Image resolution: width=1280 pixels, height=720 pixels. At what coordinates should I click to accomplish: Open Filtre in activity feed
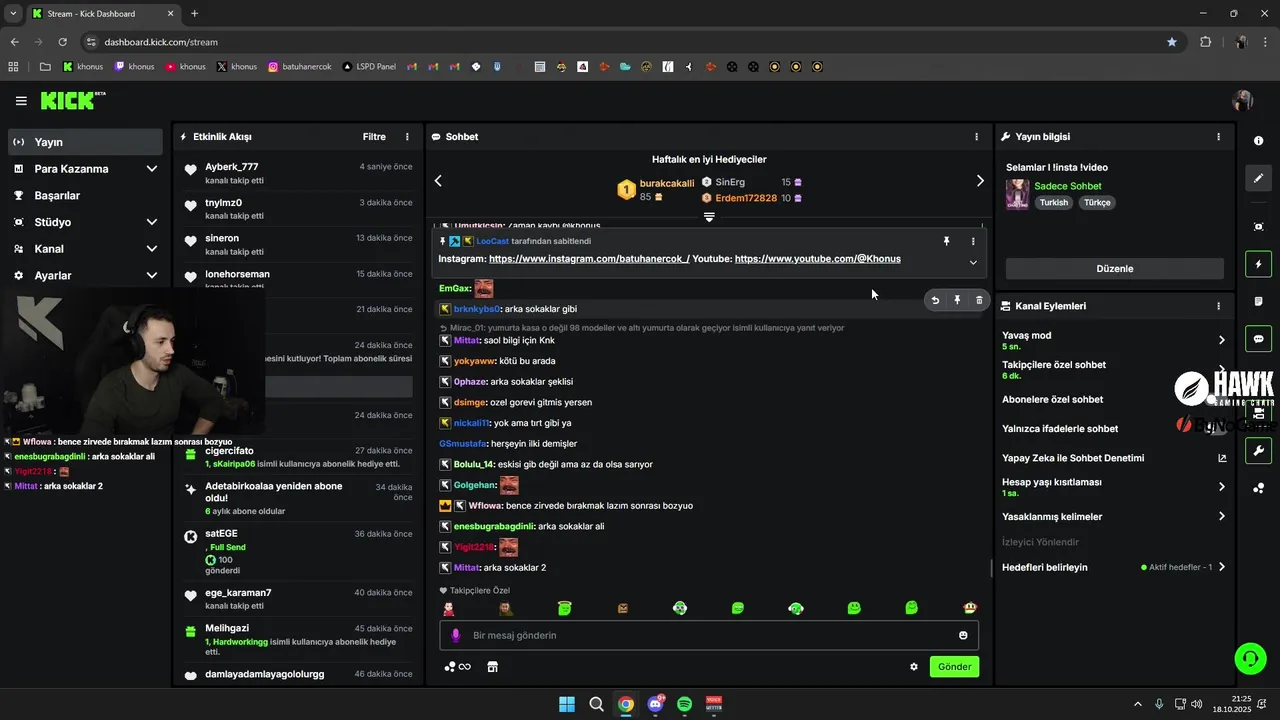pos(374,137)
